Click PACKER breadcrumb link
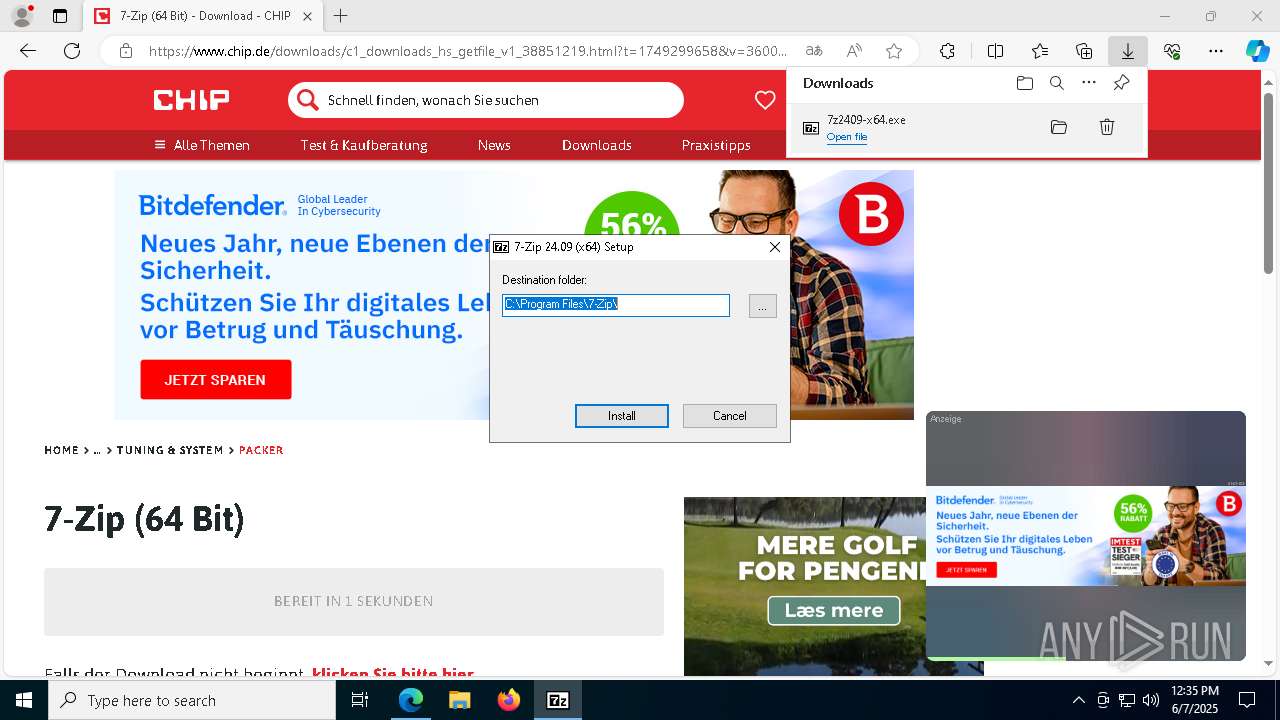This screenshot has width=1280, height=720. point(261,450)
